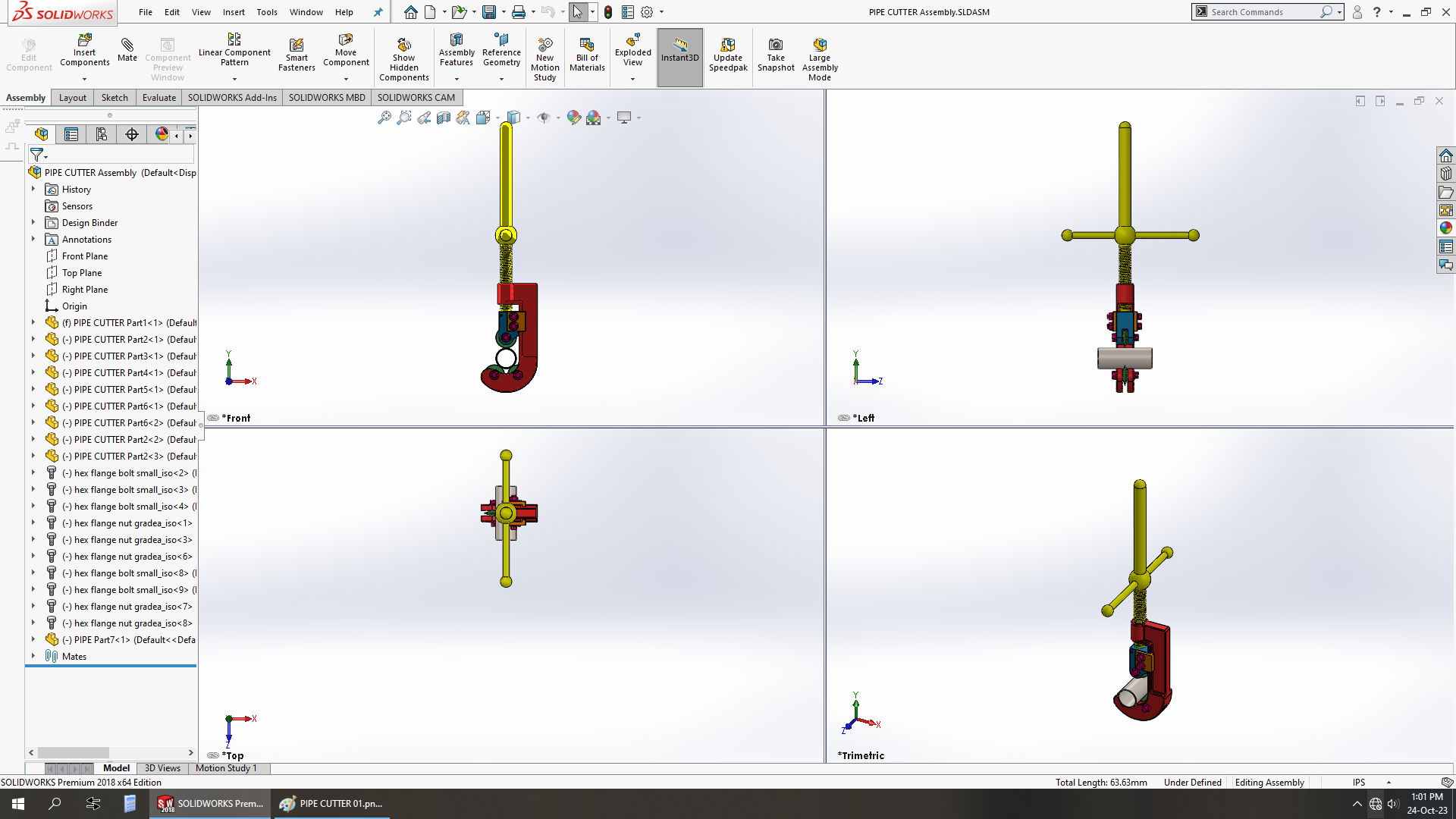Click Show Hidden Components
This screenshot has width=1456, height=819.
(403, 58)
